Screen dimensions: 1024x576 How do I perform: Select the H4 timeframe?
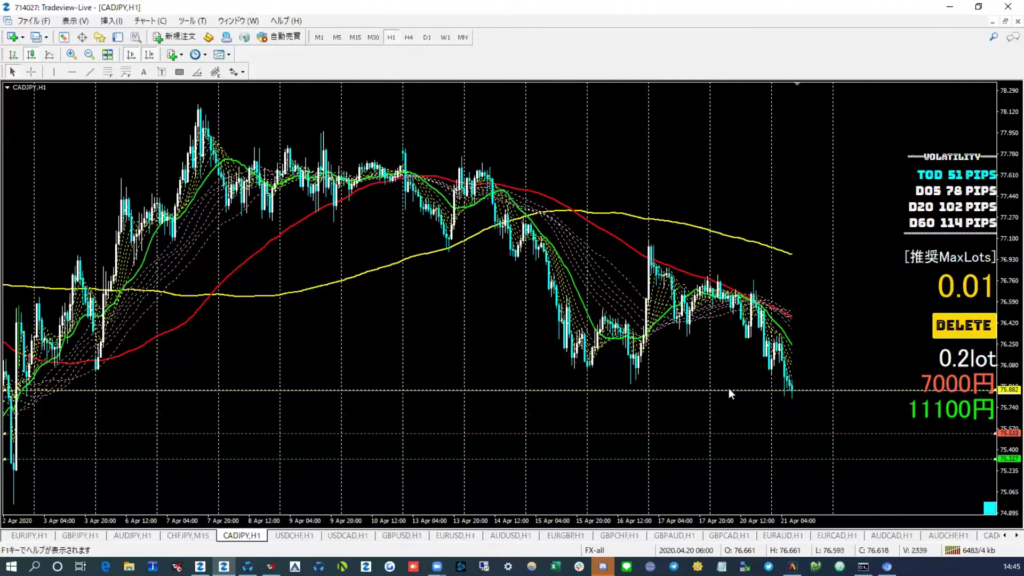coord(409,37)
